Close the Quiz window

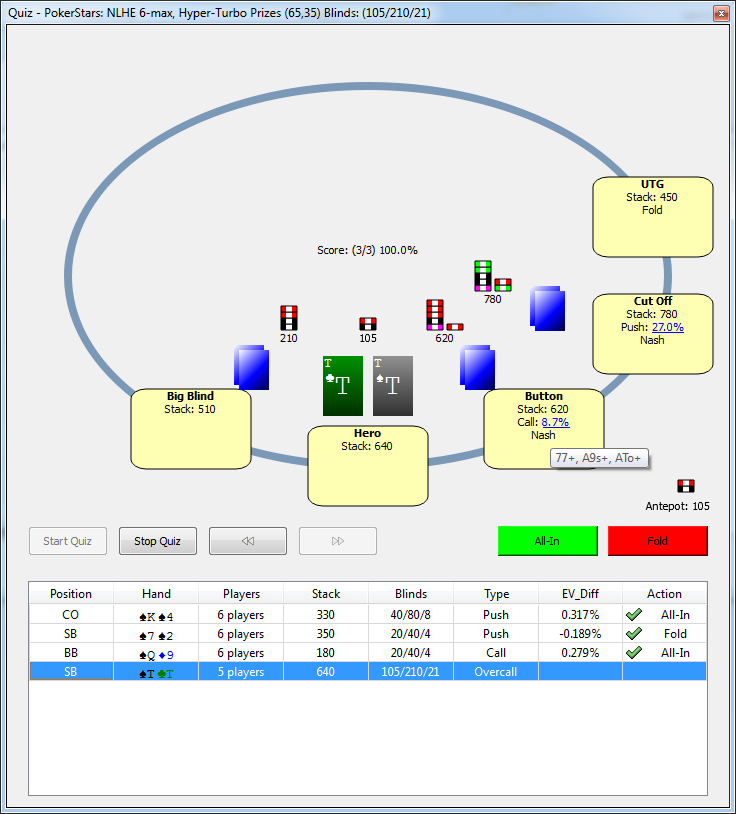[719, 13]
